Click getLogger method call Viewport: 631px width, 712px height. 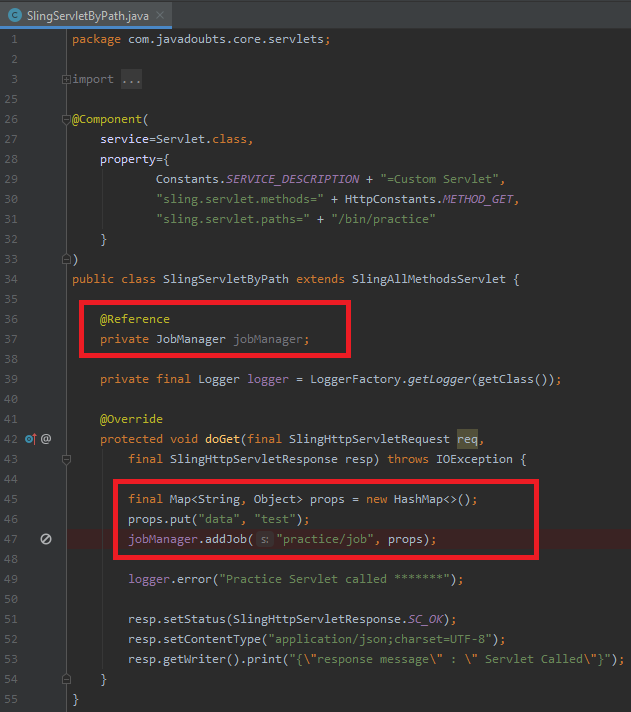tap(439, 379)
